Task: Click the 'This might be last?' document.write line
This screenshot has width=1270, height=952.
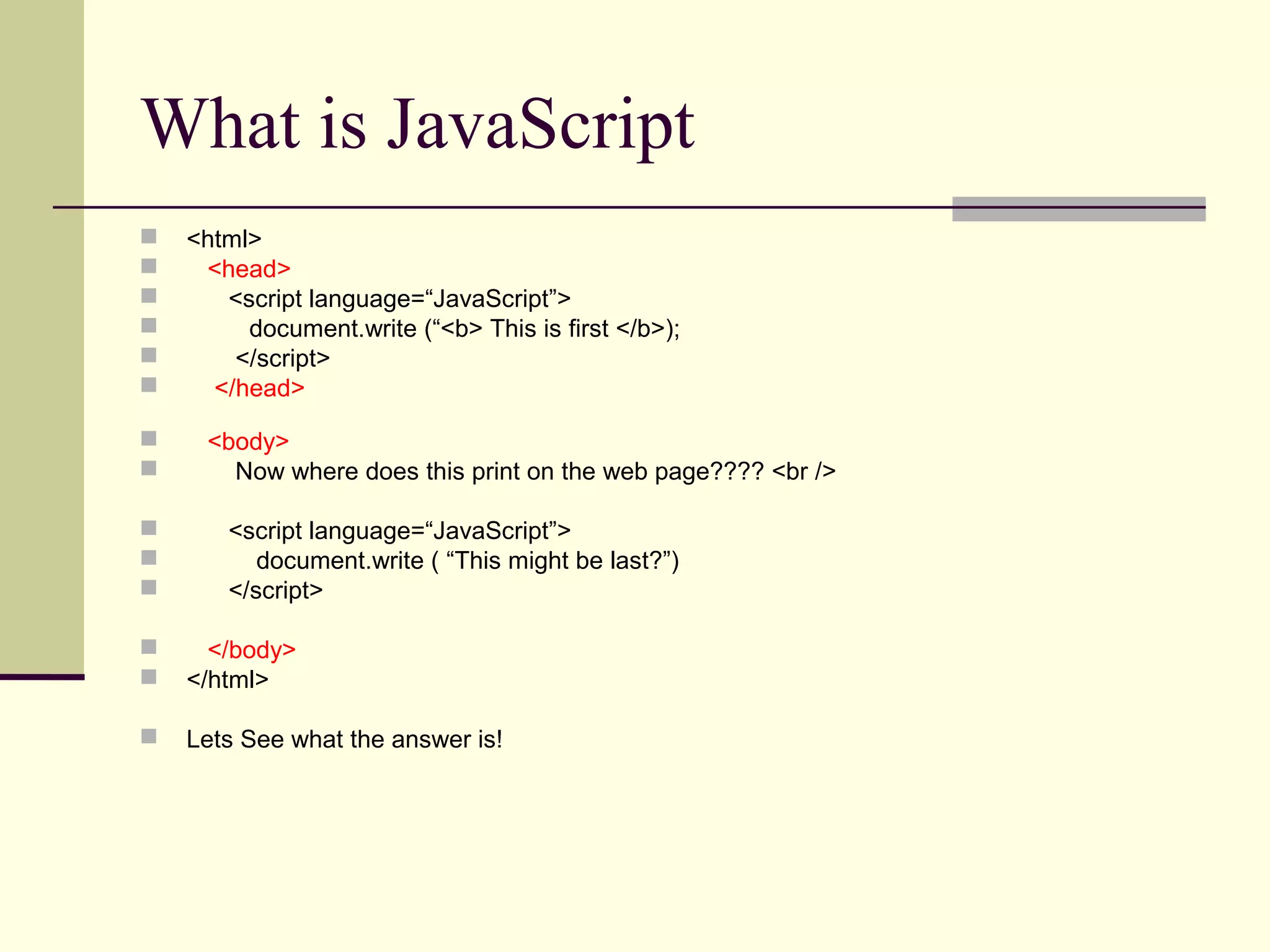Action: point(468,561)
